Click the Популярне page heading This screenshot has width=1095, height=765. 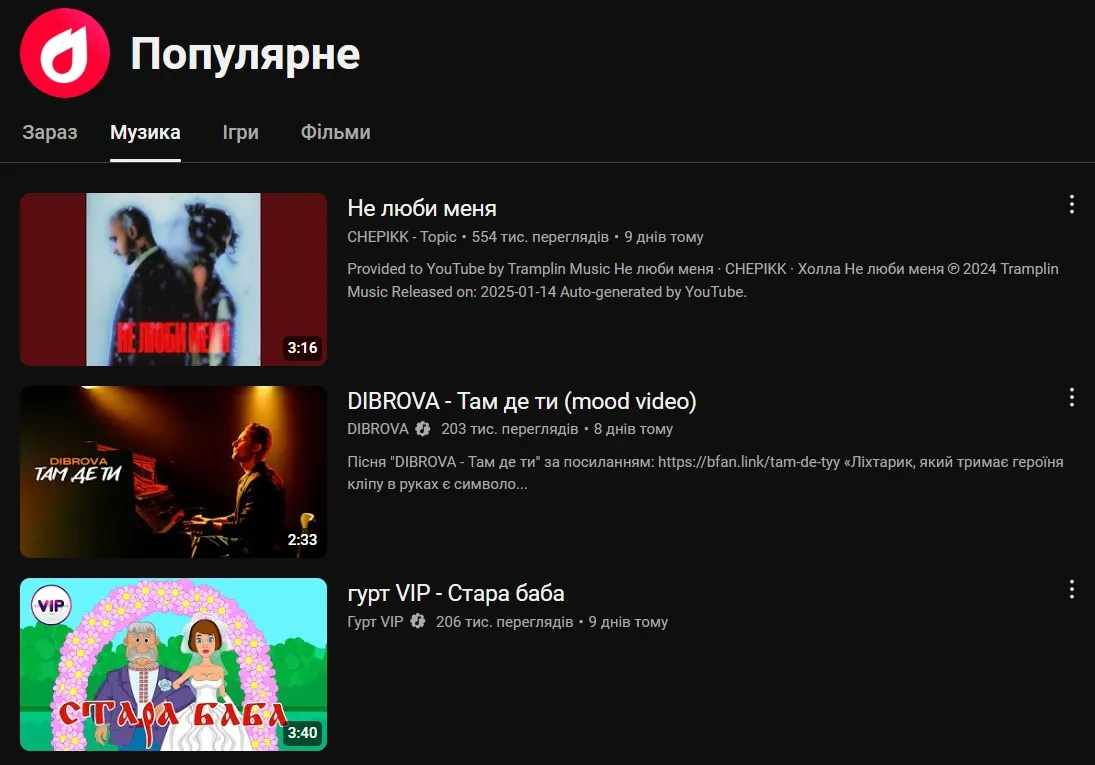tap(245, 54)
